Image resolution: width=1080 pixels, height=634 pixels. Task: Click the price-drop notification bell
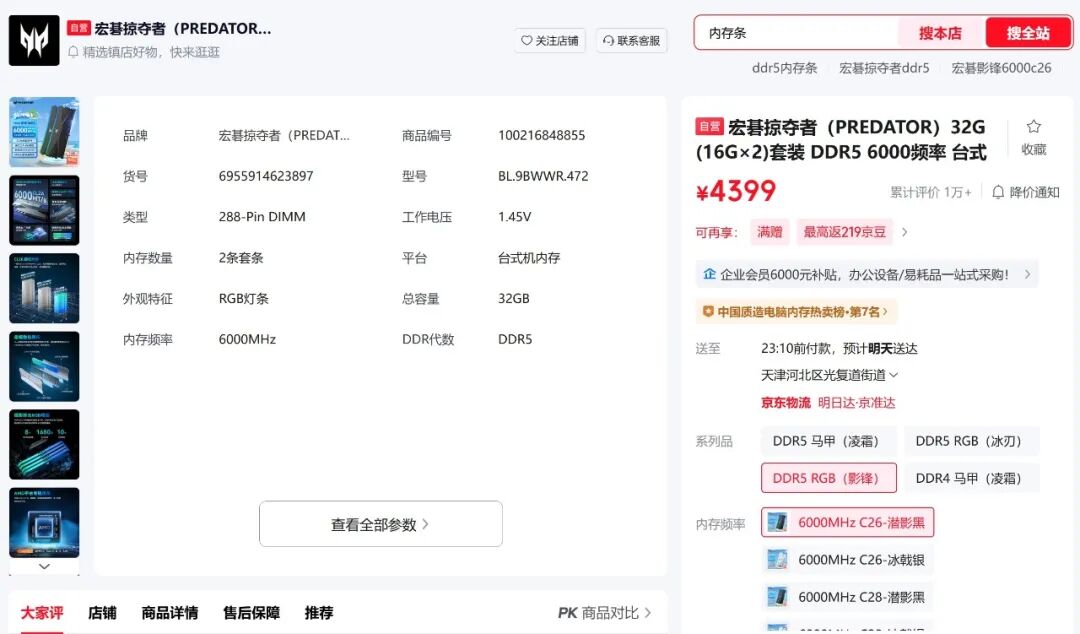click(997, 192)
